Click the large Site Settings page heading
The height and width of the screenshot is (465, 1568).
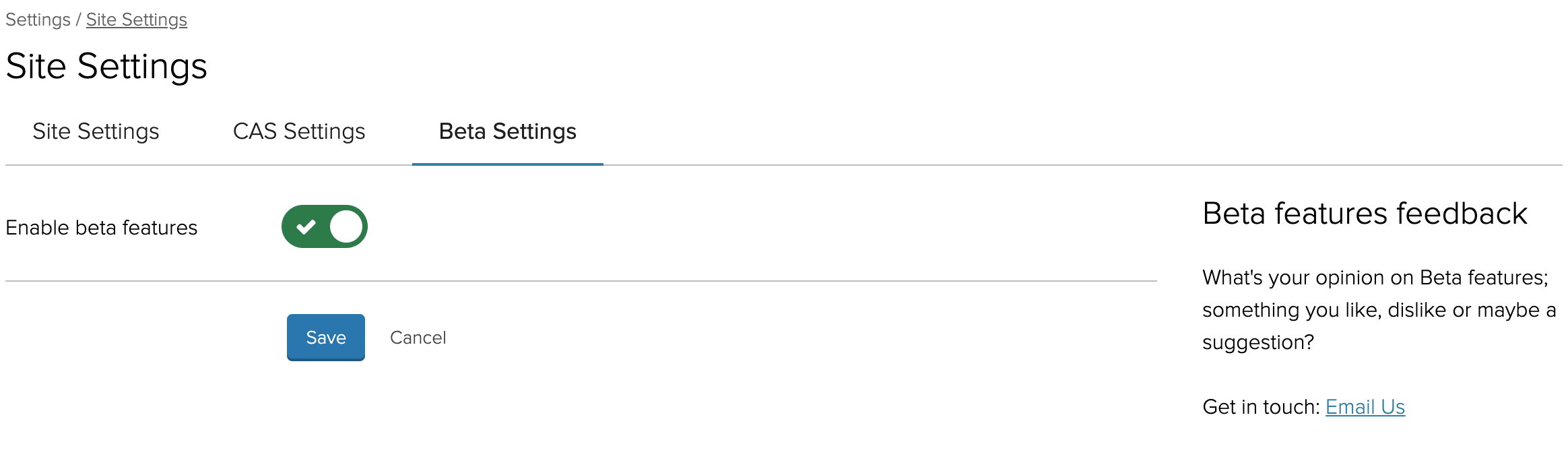pyautogui.click(x=106, y=66)
